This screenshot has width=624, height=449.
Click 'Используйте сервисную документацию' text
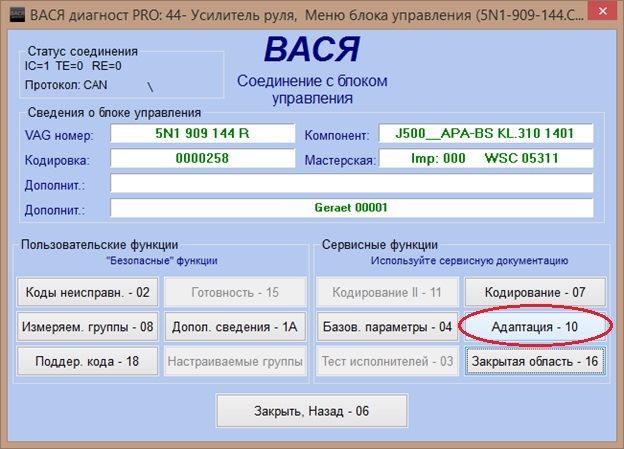coord(469,261)
